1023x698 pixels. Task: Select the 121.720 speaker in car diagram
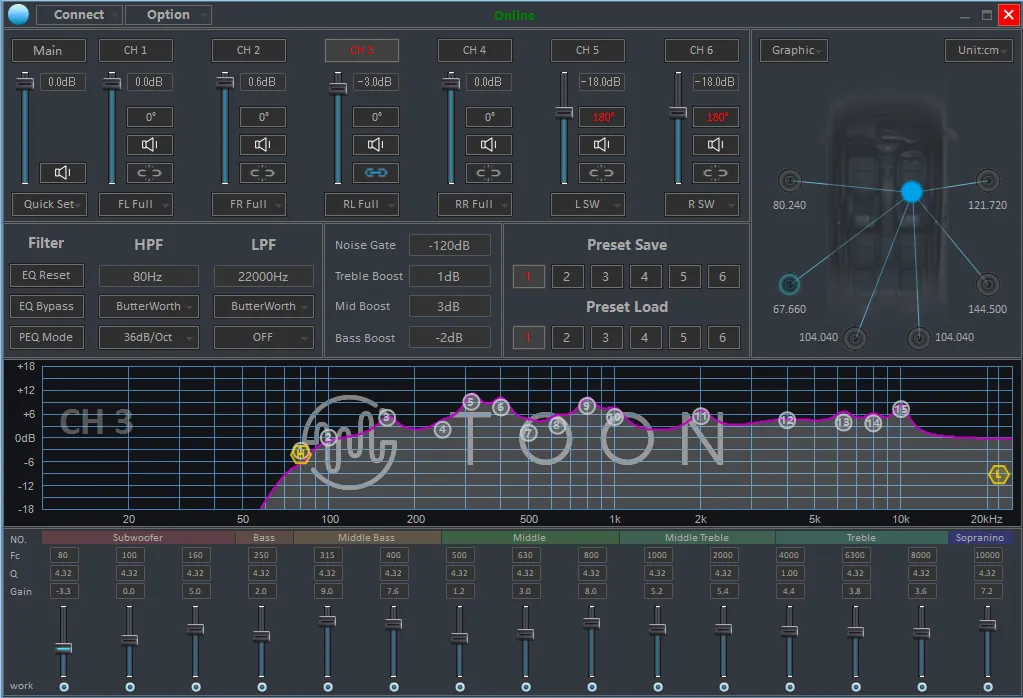click(987, 181)
